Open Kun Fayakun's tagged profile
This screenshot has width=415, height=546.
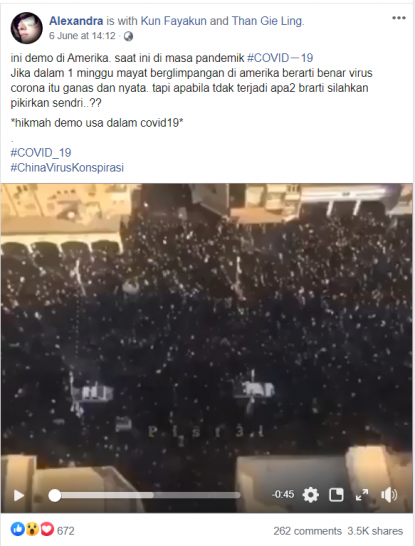pos(173,21)
